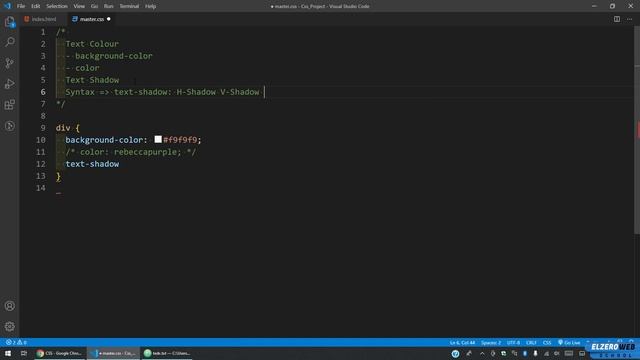Click the master.css VS Code taskbar button
This screenshot has height=360, width=640.
click(x=113, y=353)
